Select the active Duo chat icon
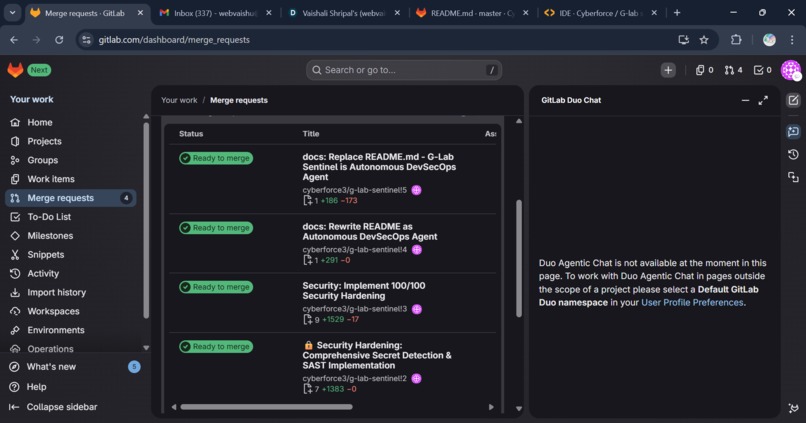Image resolution: width=806 pixels, height=423 pixels. (x=793, y=132)
